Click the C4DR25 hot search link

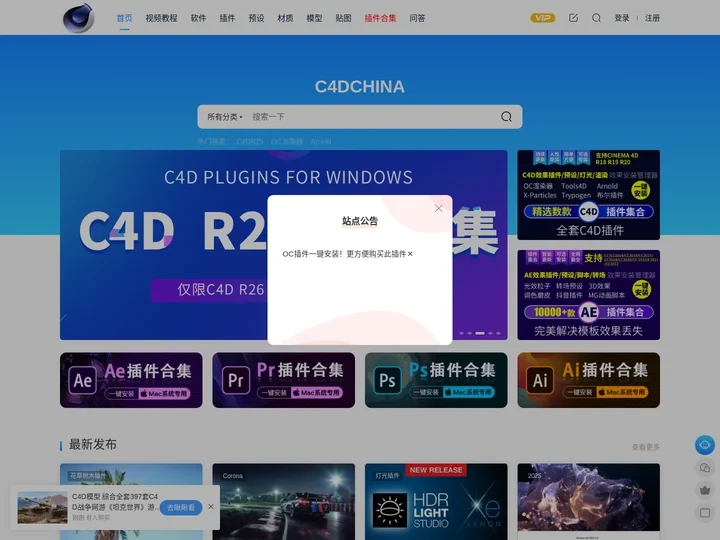click(249, 141)
